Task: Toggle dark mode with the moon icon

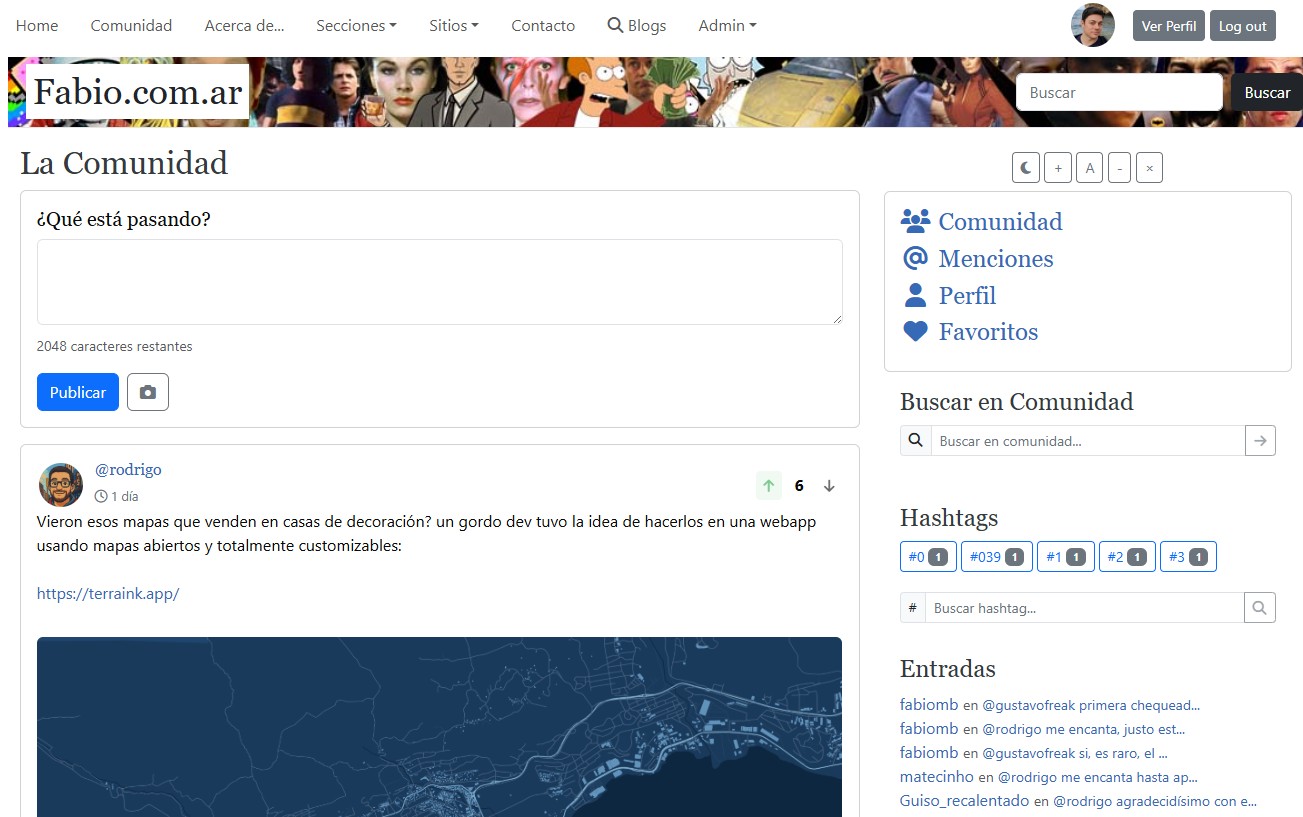Action: click(1026, 169)
